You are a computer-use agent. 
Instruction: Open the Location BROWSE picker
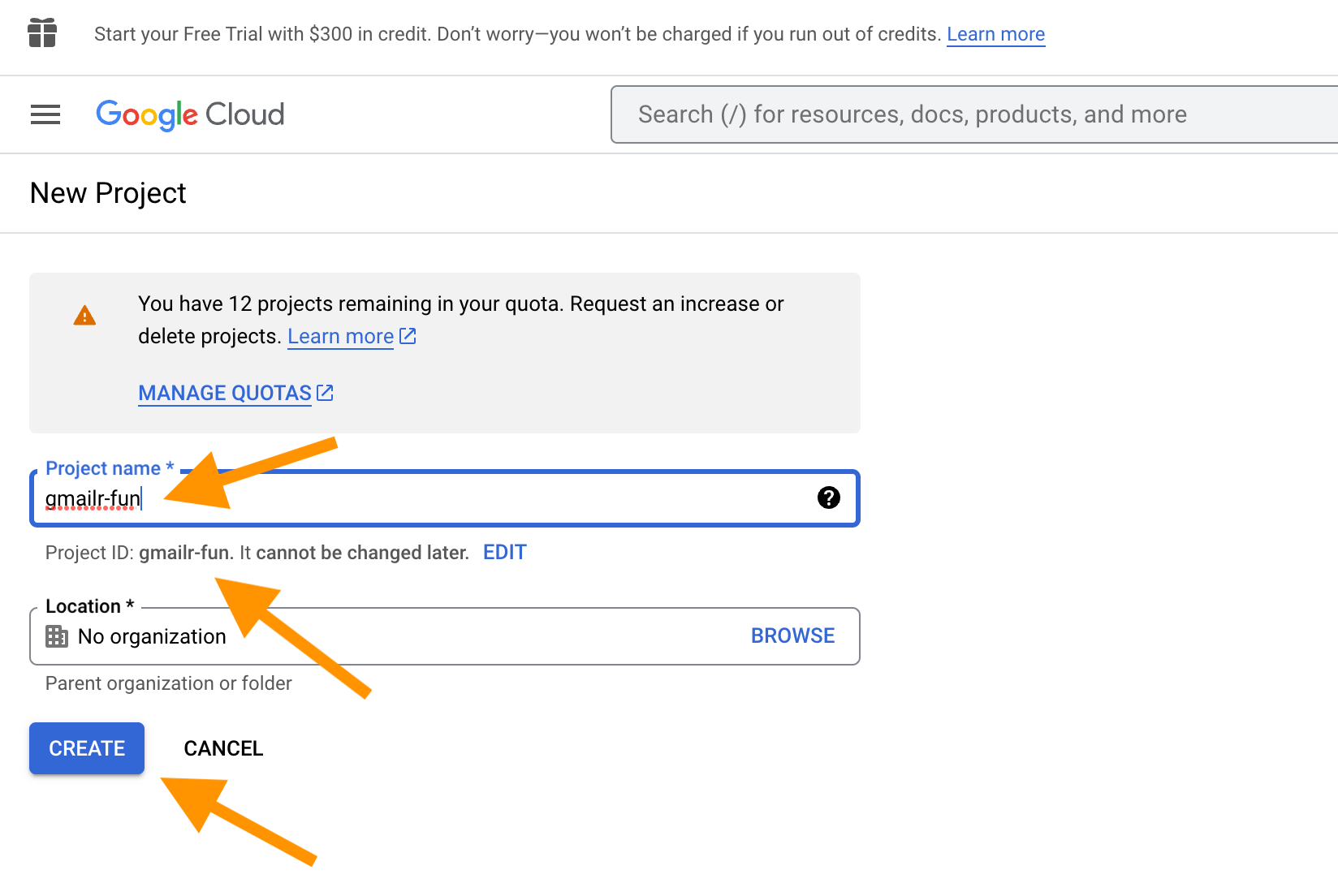click(792, 635)
